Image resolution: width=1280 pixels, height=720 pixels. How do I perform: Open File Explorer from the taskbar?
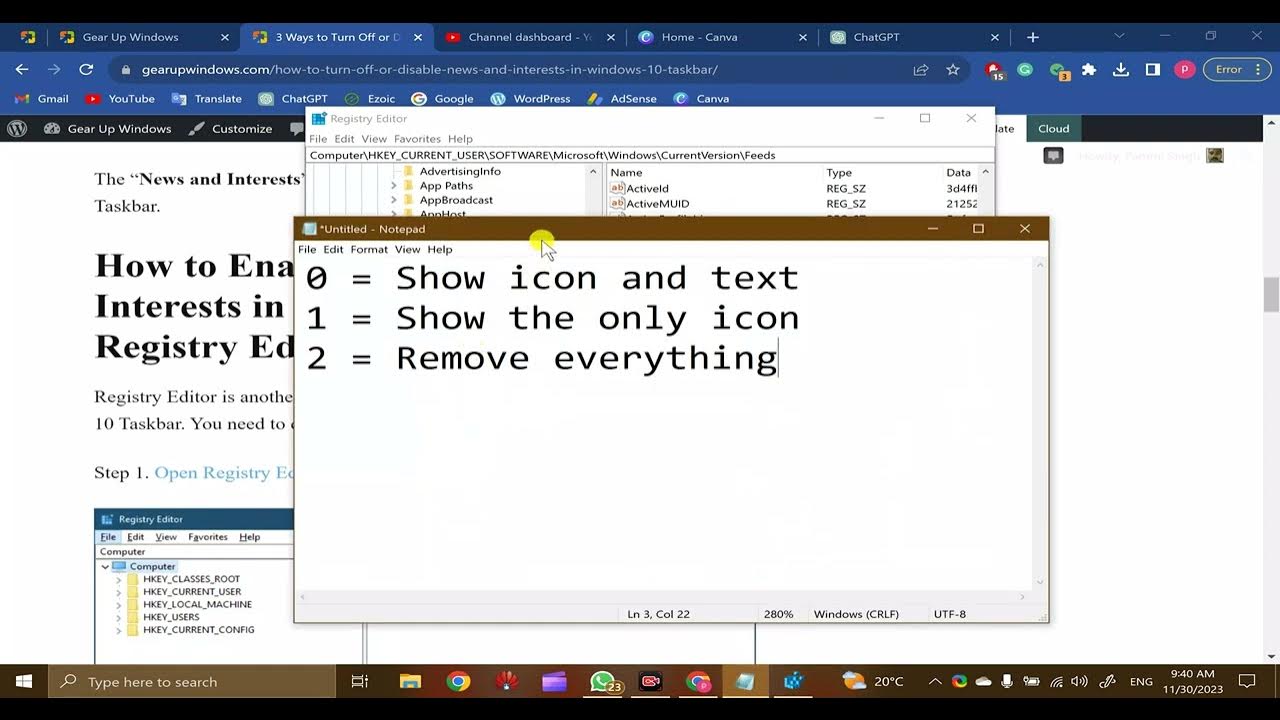point(410,682)
